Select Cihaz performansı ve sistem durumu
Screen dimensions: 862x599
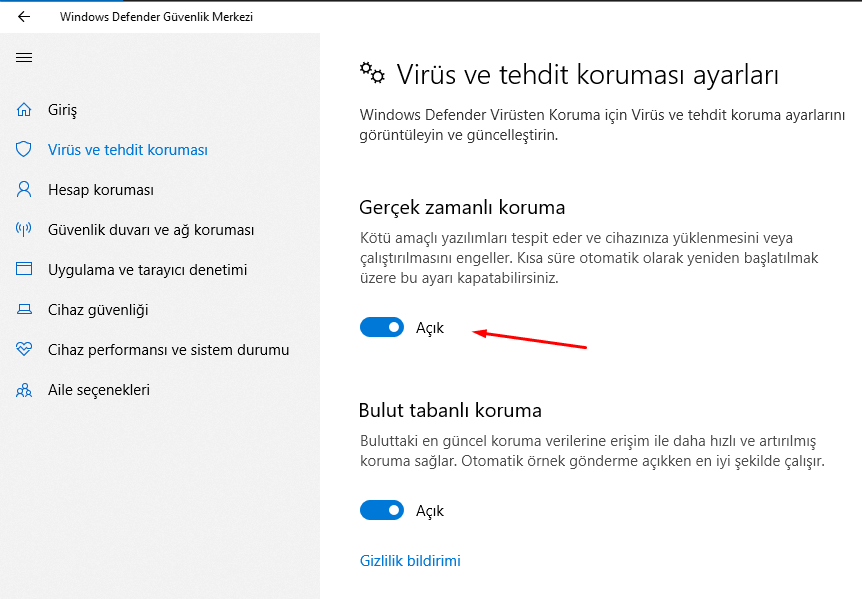click(168, 350)
